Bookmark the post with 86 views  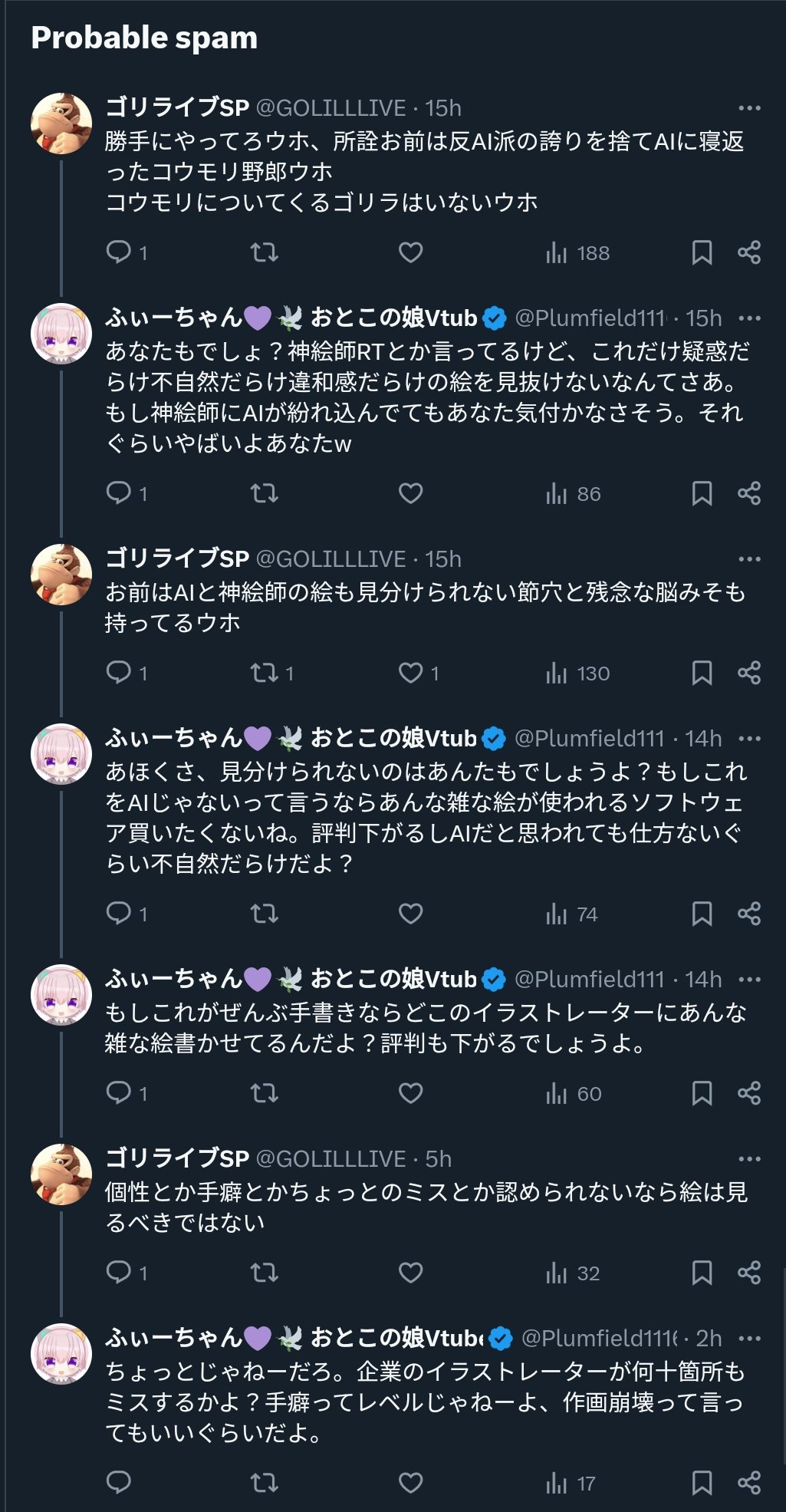point(702,493)
